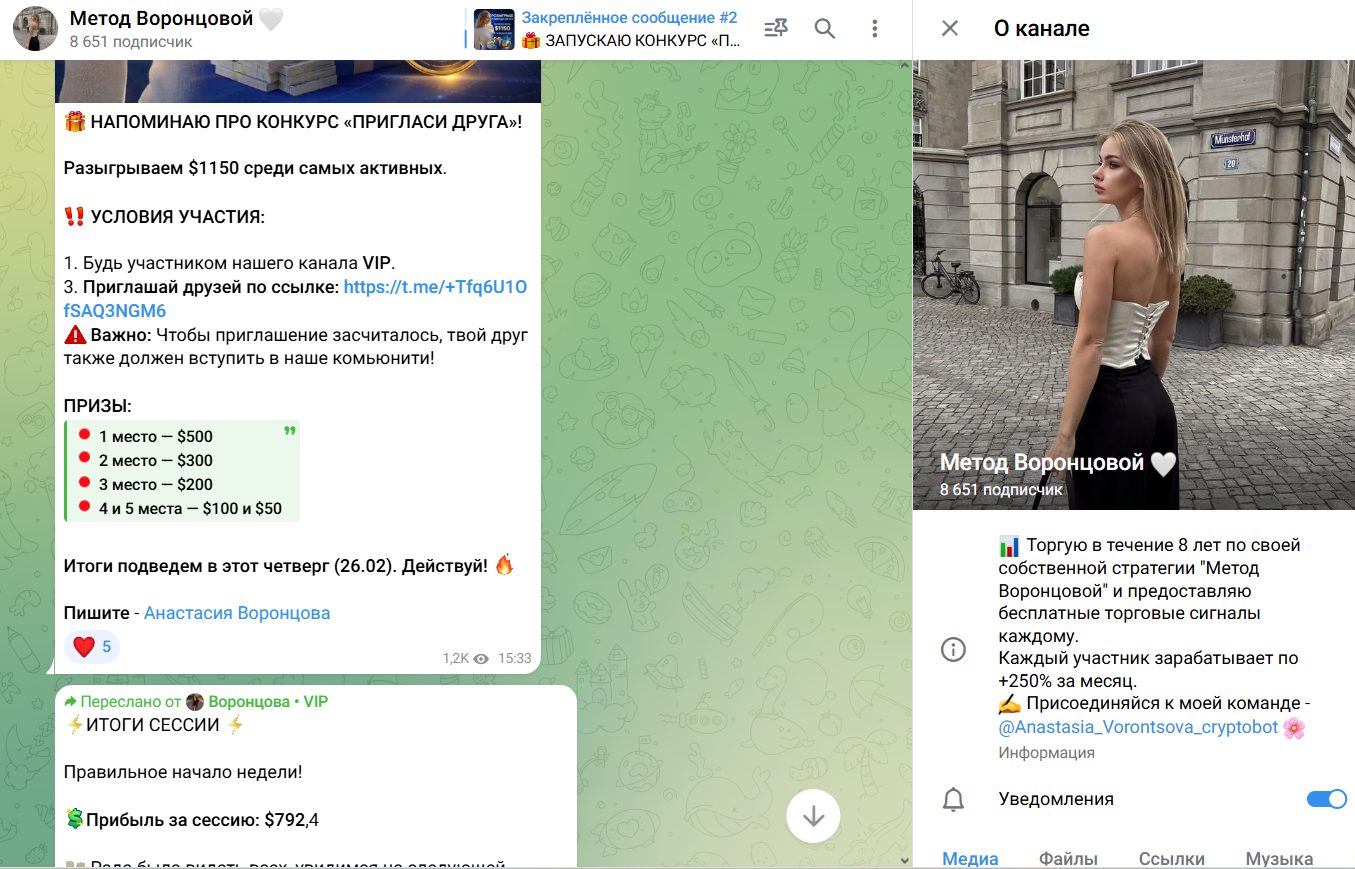Click the 15:33 message timestamp
The width and height of the screenshot is (1355, 869).
(x=514, y=659)
